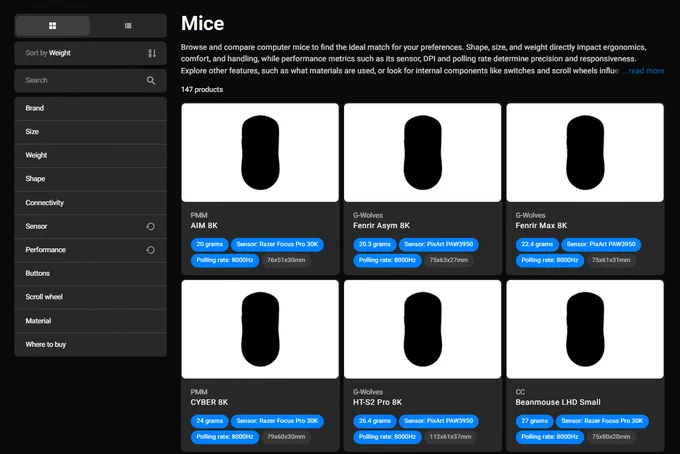Expand the Scroll wheel filter
The height and width of the screenshot is (454, 680).
90,297
